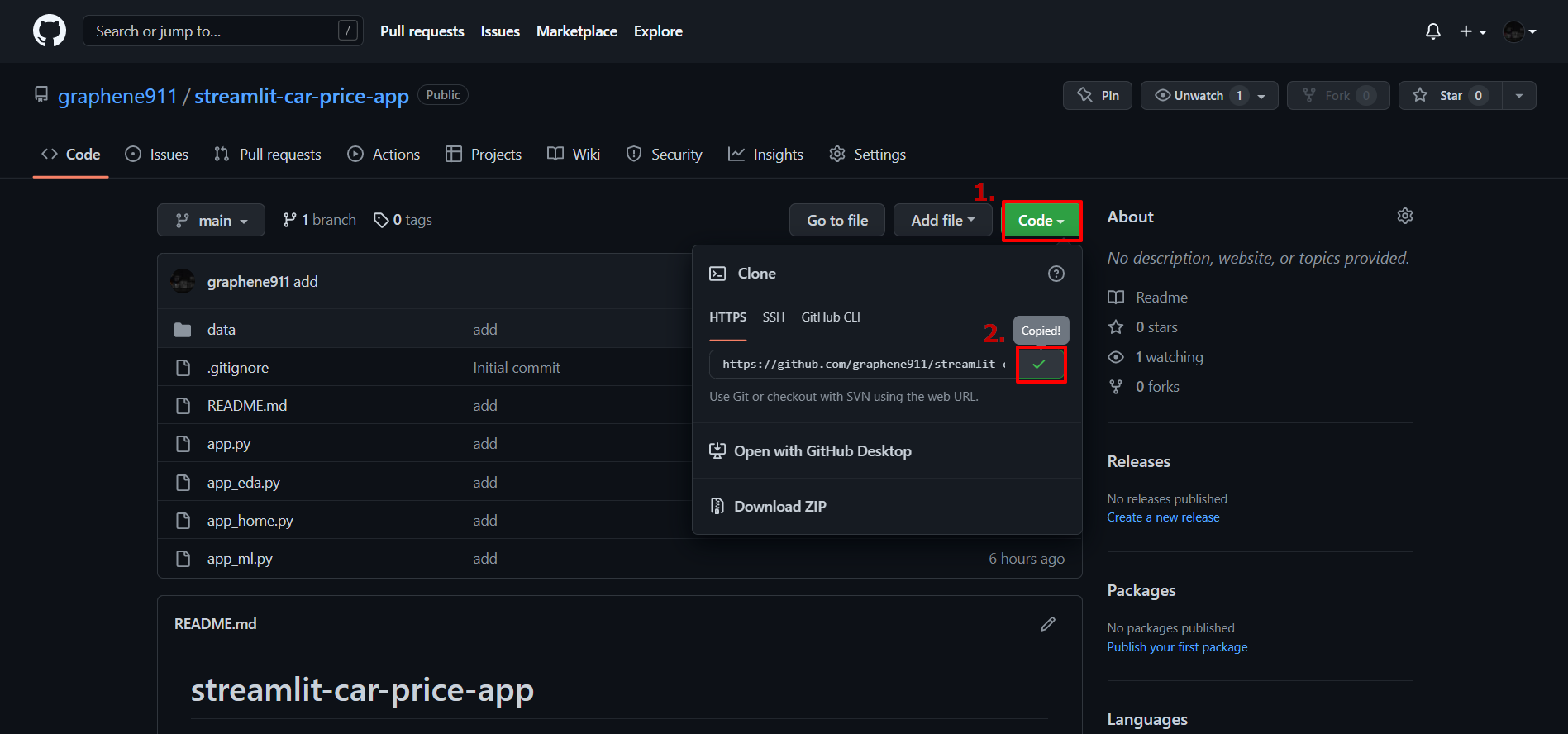View the 0 tags link

pos(403,220)
